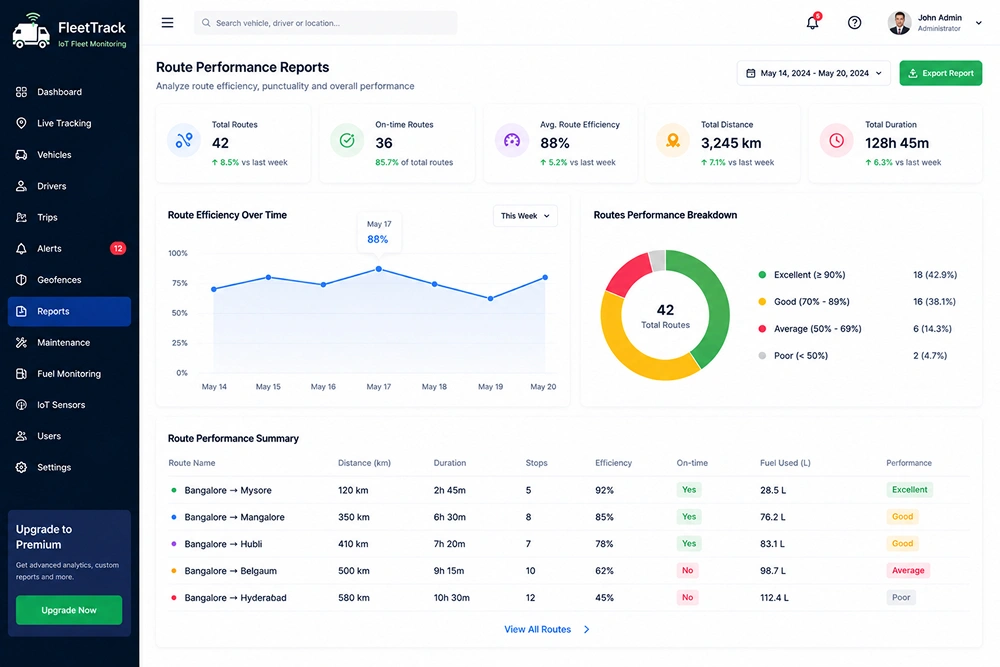Click the Fuel Monitoring pump icon
The image size is (1000, 667).
pos(21,374)
